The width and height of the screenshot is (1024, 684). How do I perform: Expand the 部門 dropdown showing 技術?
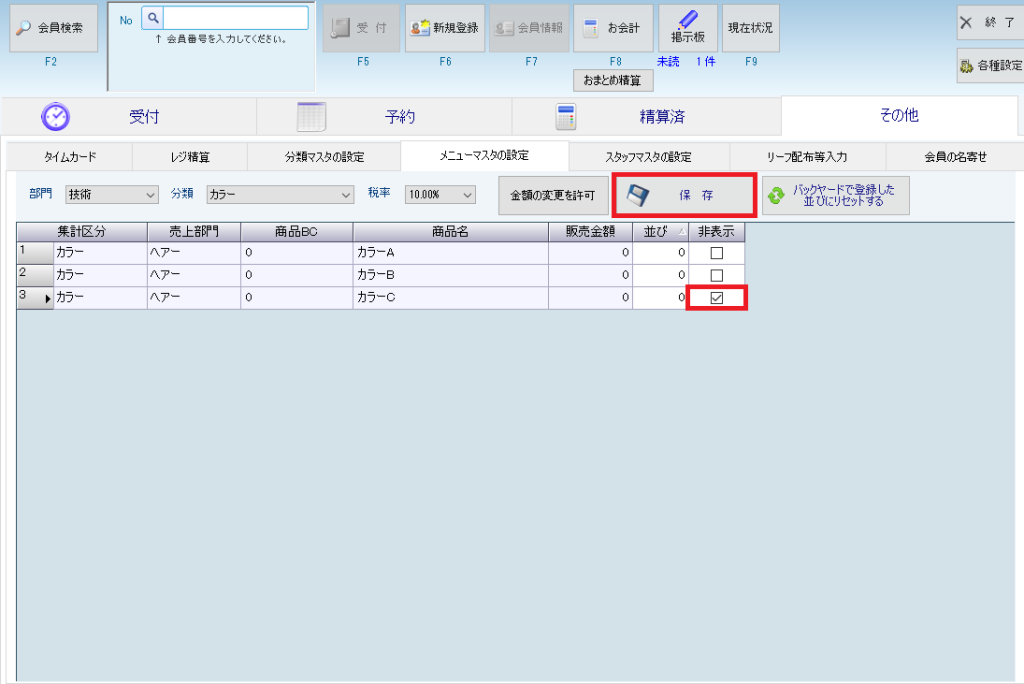coord(111,195)
